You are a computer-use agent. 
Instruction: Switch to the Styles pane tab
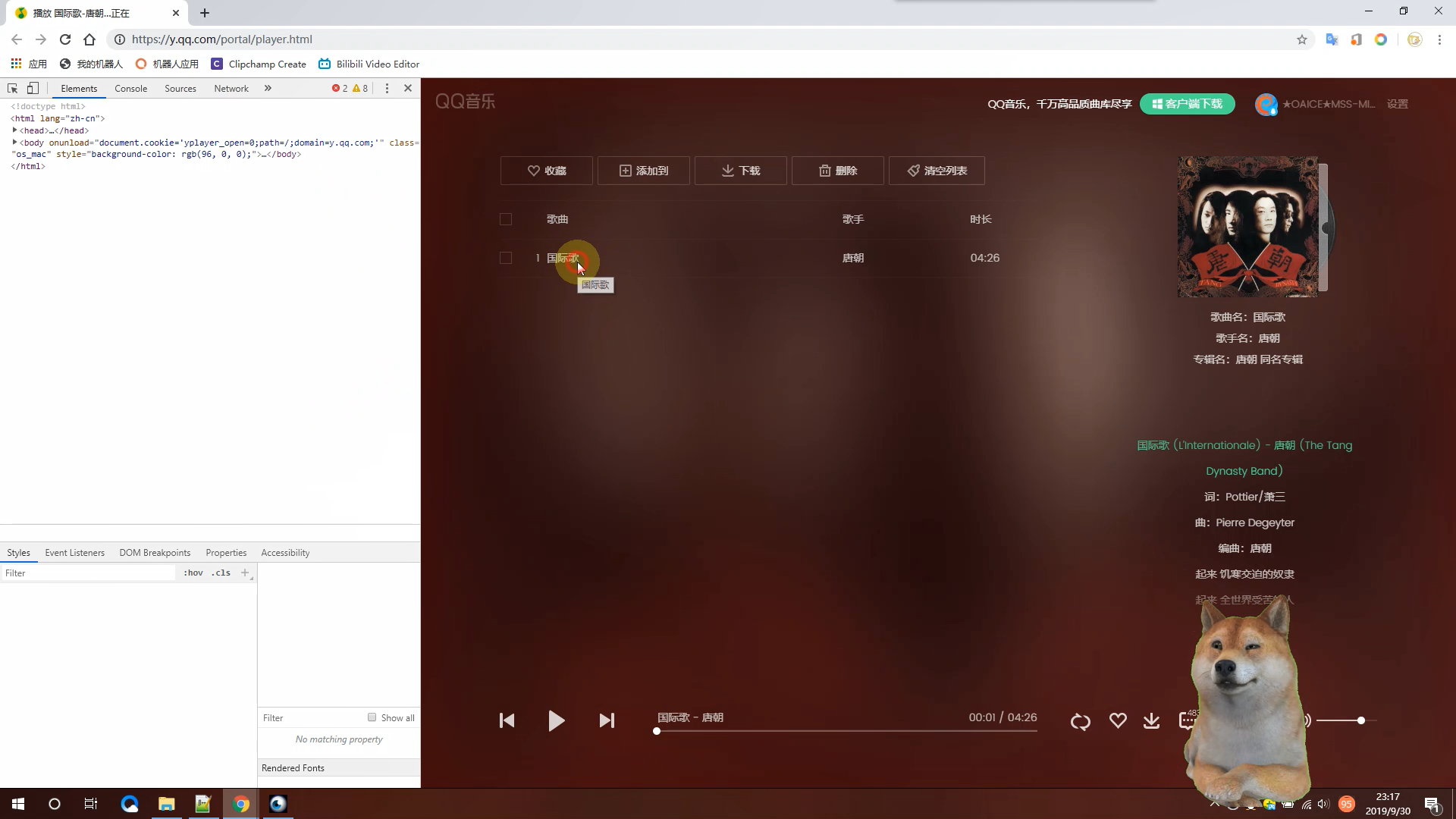click(x=19, y=553)
